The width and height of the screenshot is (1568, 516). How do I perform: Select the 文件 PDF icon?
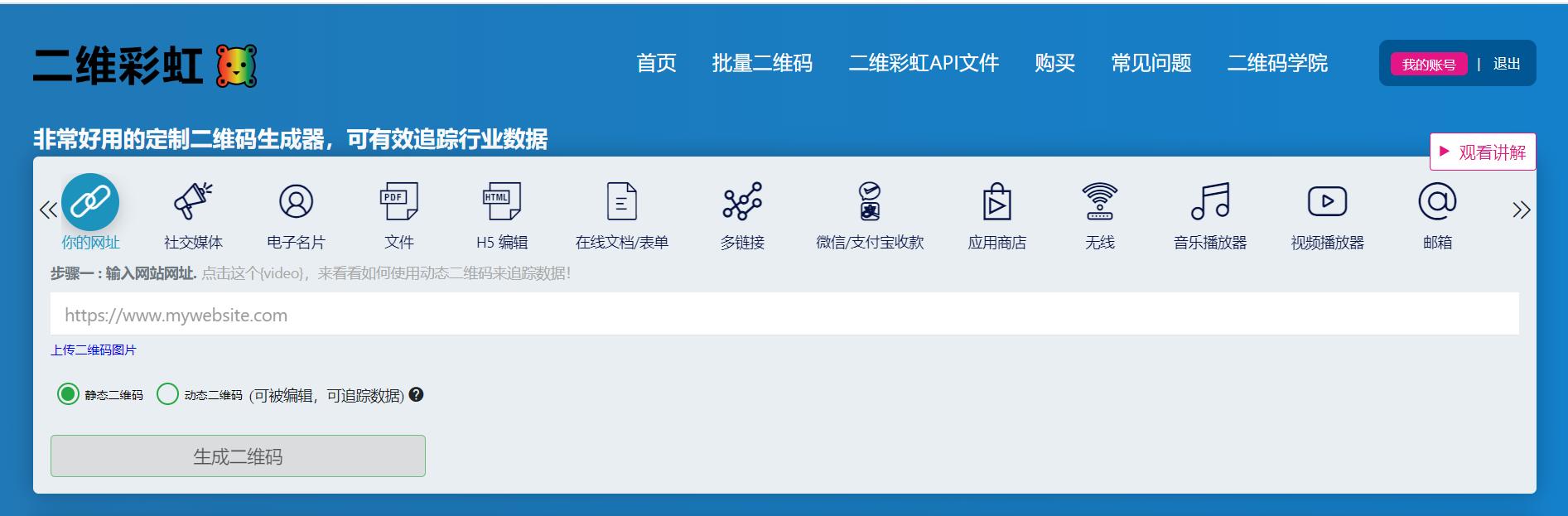(398, 201)
